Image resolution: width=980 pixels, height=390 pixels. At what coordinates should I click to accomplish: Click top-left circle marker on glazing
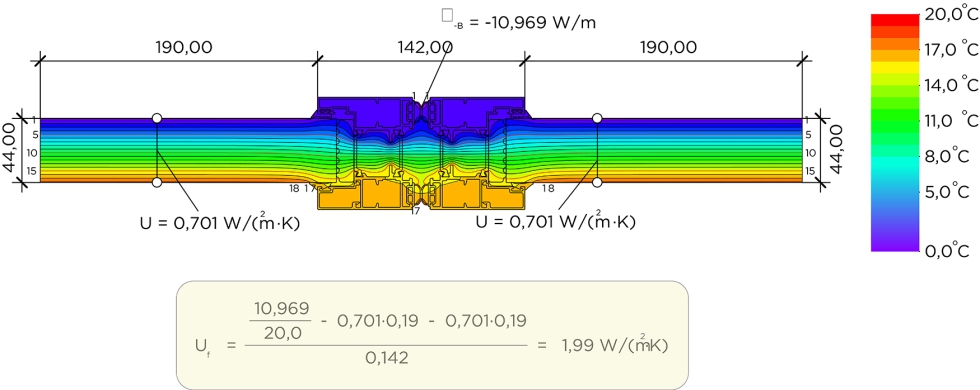(157, 118)
